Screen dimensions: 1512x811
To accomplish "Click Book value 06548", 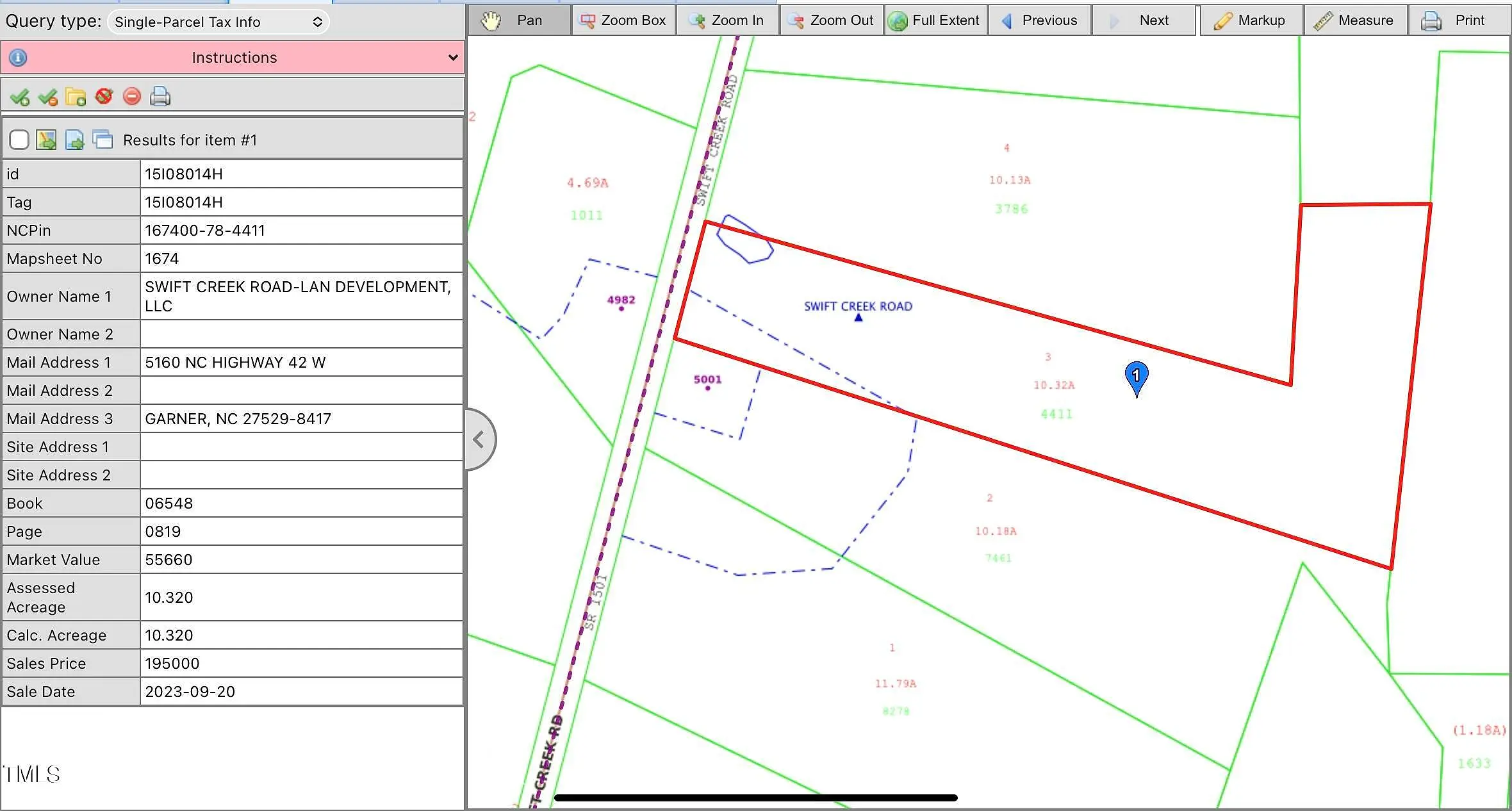I will (x=301, y=504).
